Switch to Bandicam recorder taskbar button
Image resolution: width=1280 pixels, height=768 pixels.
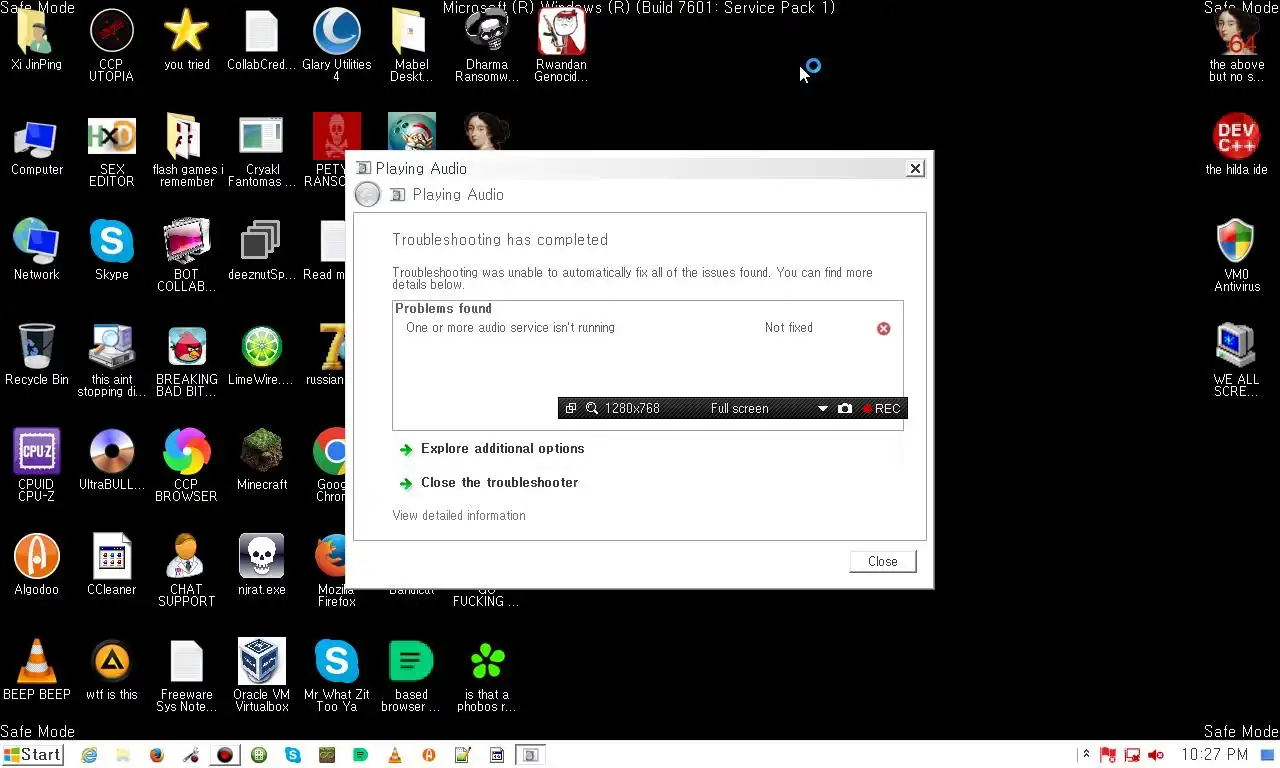click(x=225, y=755)
